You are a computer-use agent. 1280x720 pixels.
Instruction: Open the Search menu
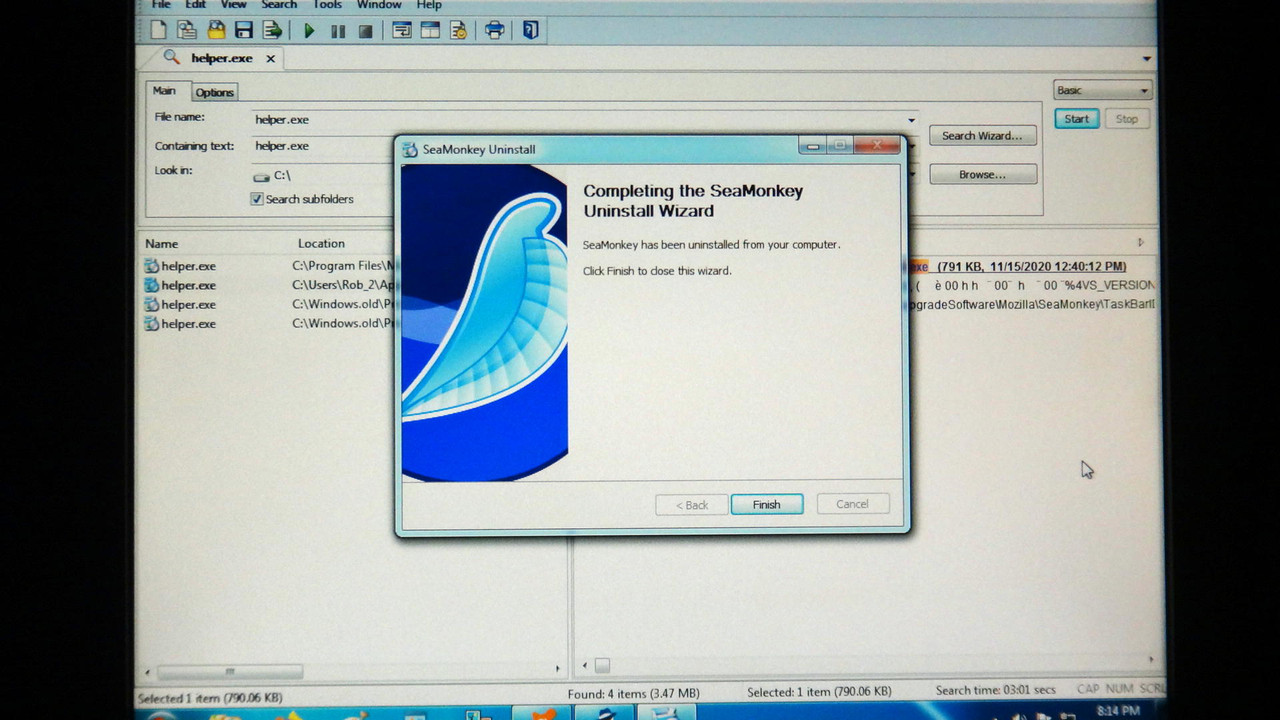279,5
